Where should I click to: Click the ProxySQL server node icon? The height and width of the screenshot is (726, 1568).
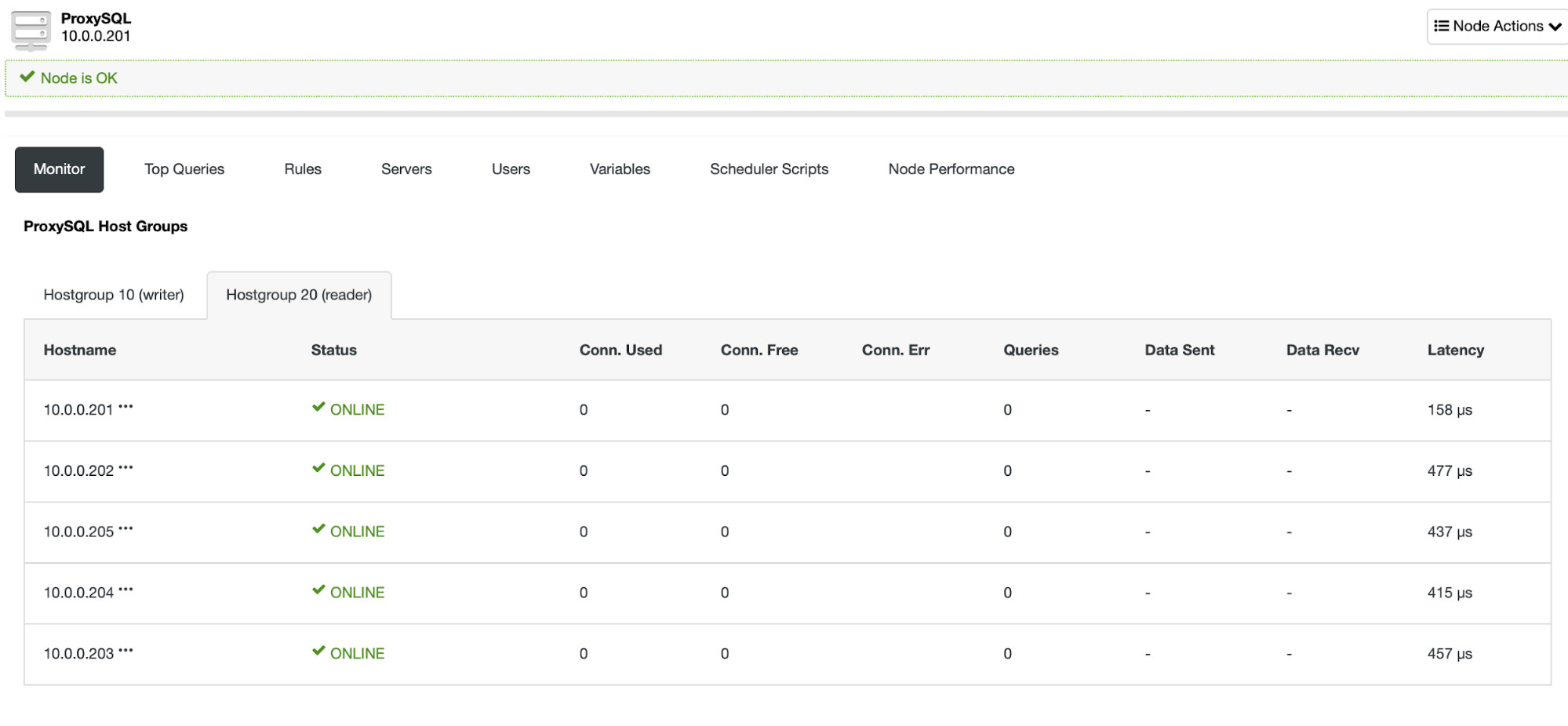[x=31, y=31]
